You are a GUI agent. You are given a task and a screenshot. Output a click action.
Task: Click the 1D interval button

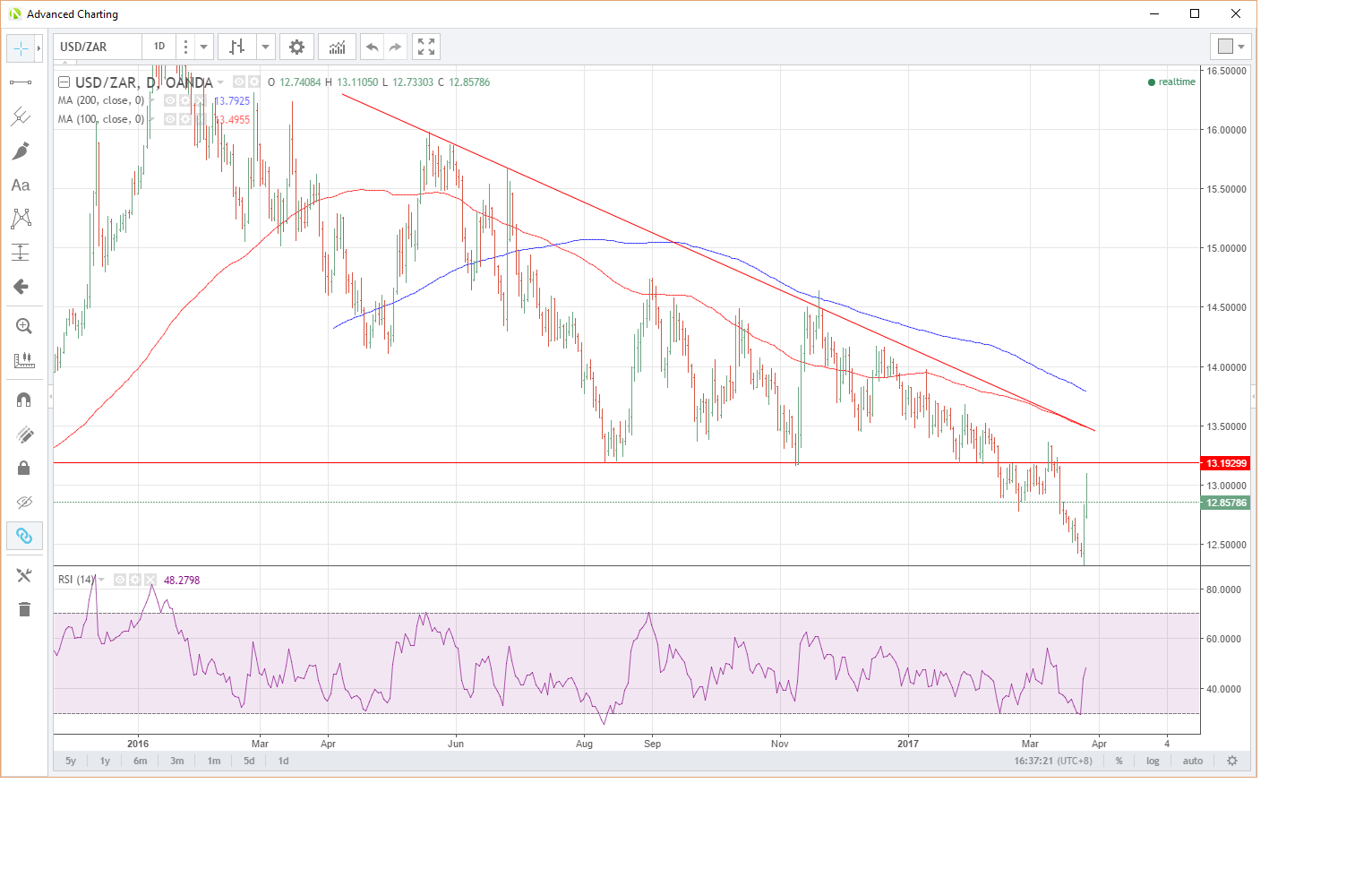click(x=159, y=47)
